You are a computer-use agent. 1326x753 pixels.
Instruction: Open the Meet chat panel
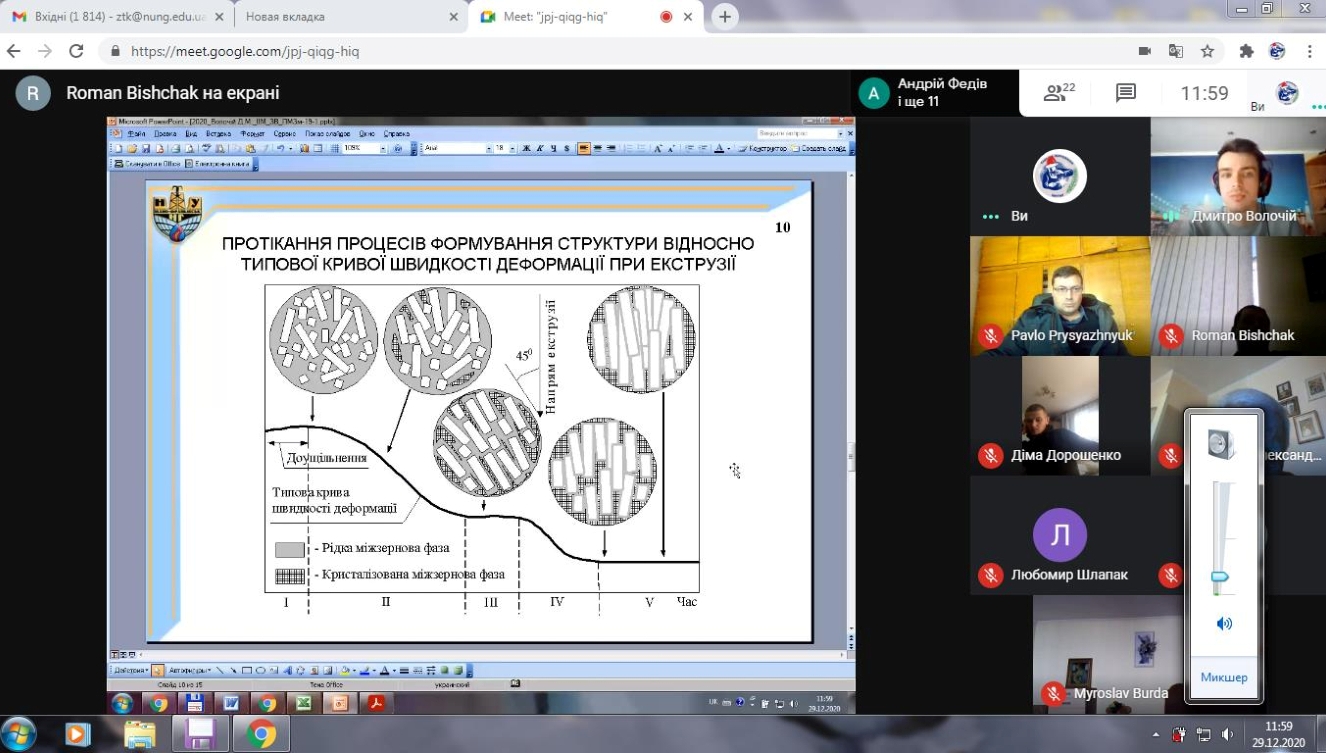point(1126,93)
